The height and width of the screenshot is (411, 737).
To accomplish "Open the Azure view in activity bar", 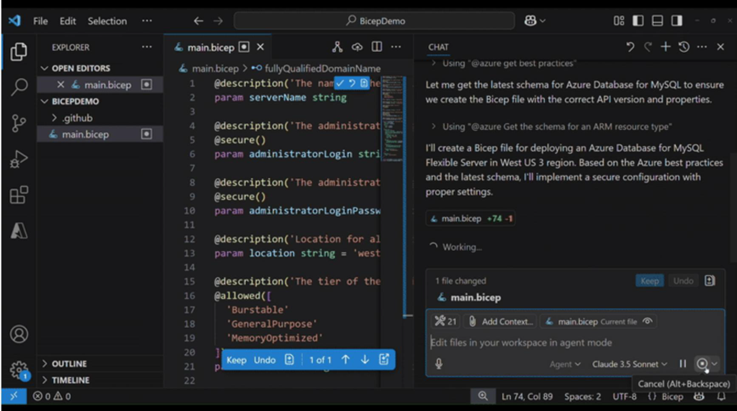I will [x=19, y=231].
